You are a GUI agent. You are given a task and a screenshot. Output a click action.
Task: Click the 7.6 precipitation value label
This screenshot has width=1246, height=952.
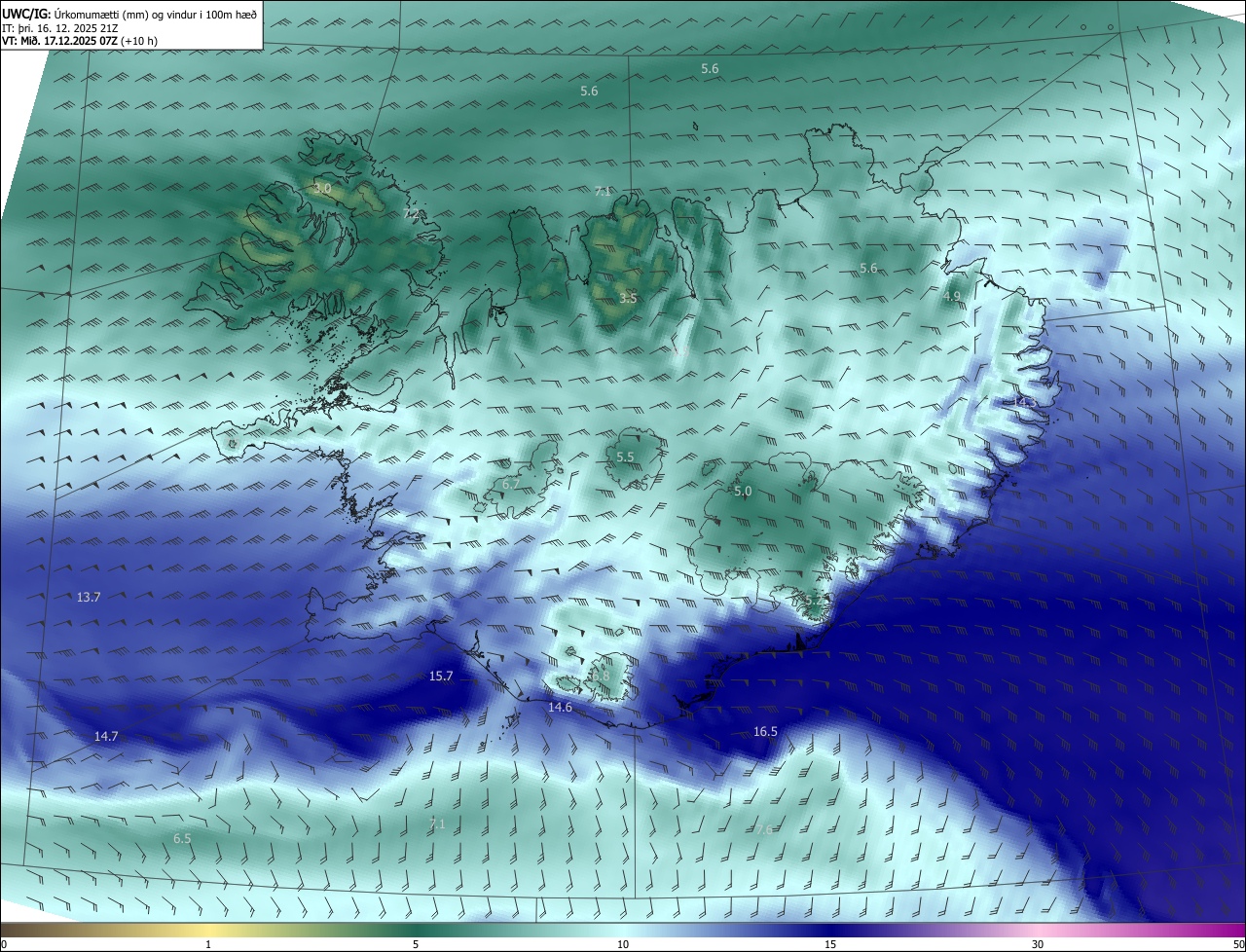[764, 829]
